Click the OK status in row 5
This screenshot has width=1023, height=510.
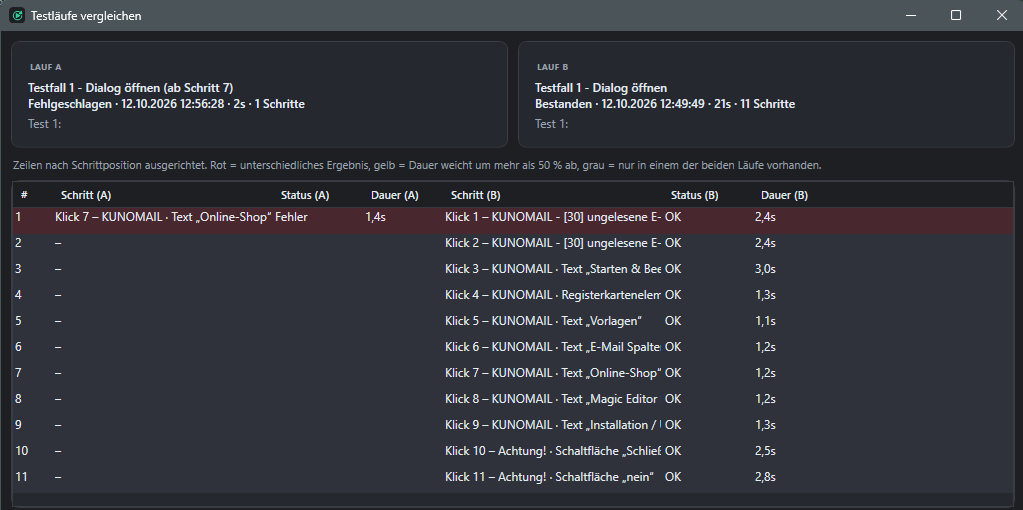click(x=673, y=322)
